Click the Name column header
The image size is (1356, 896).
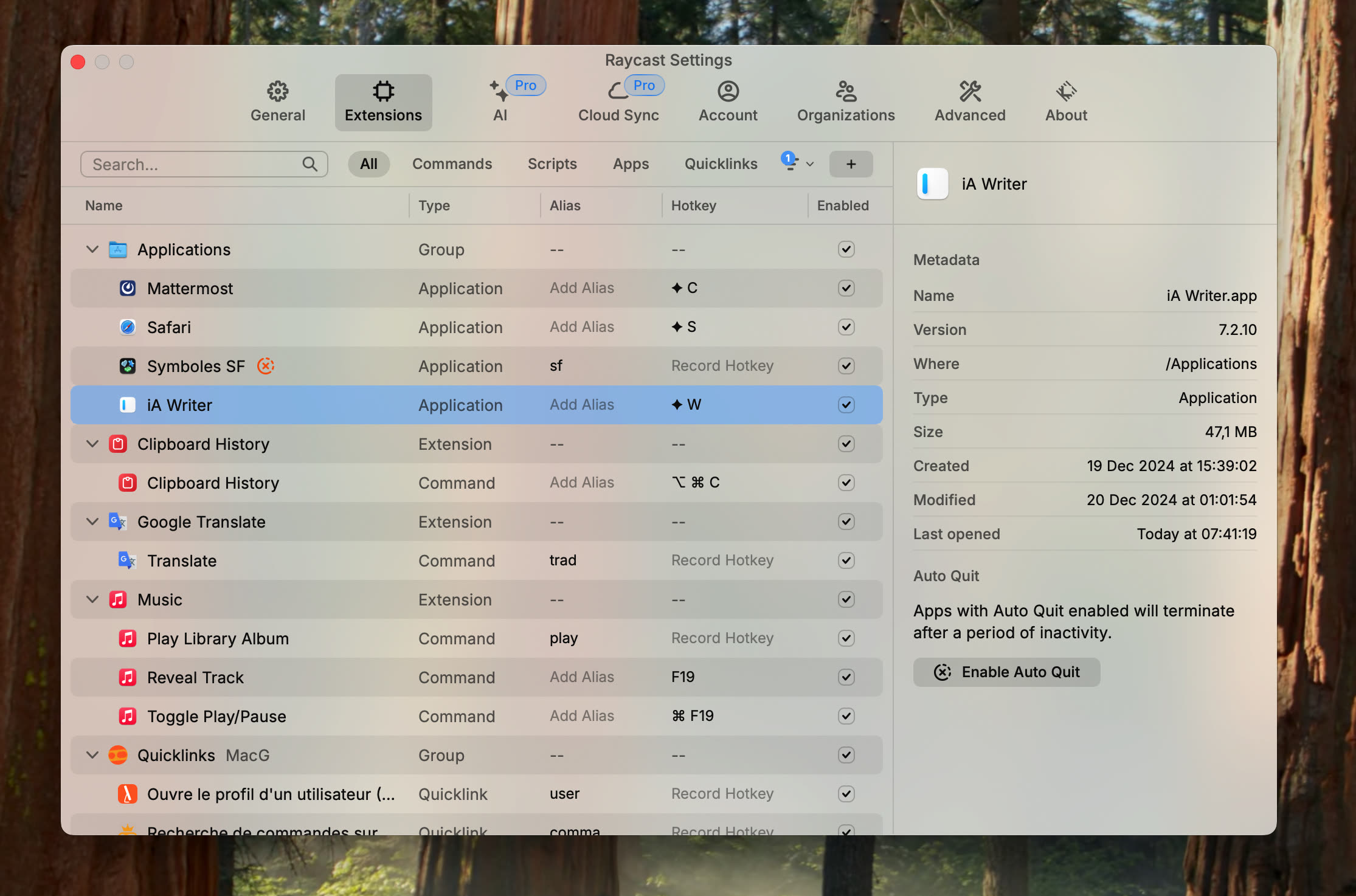pyautogui.click(x=104, y=205)
